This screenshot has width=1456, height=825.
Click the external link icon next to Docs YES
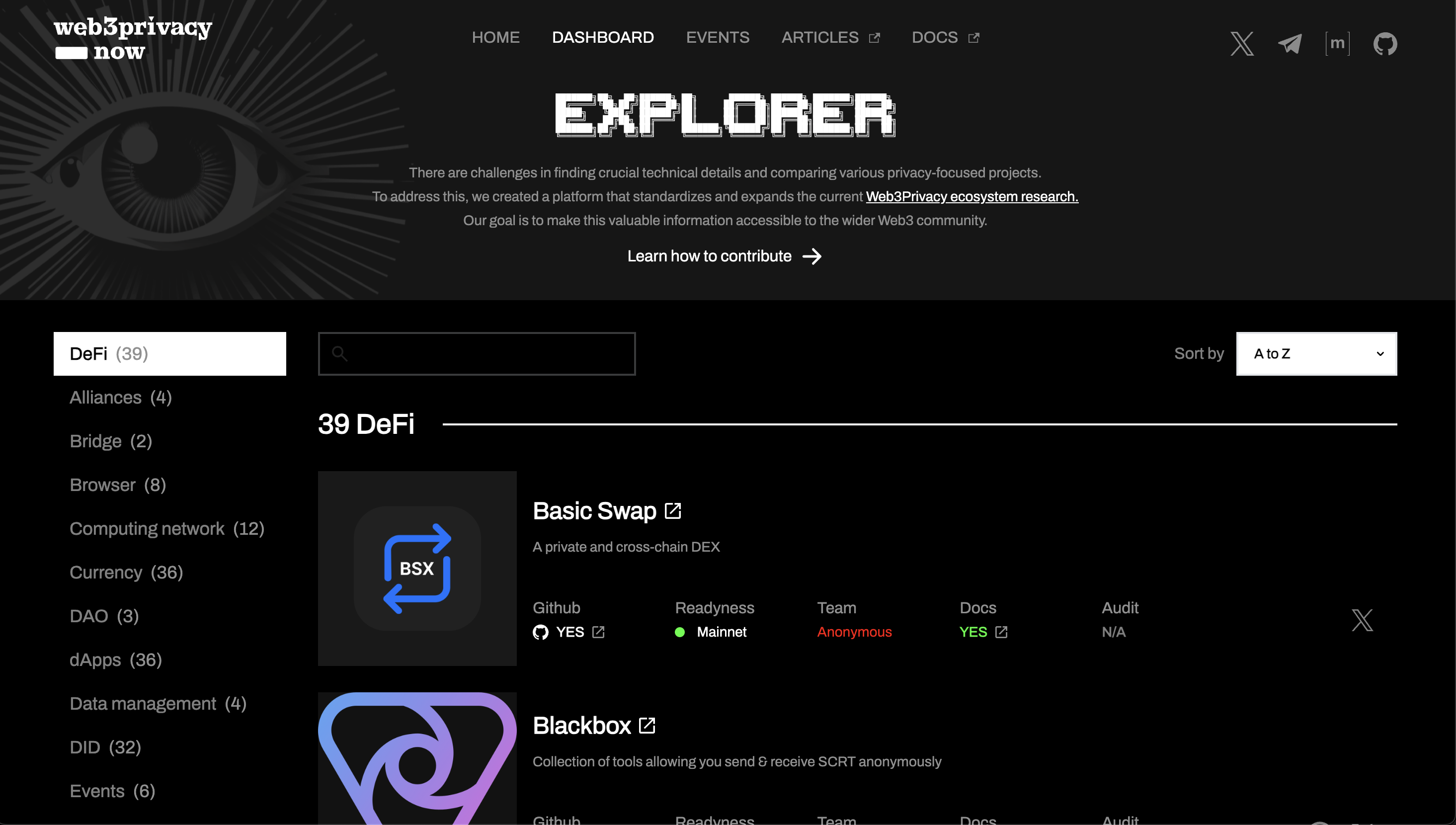(1001, 632)
